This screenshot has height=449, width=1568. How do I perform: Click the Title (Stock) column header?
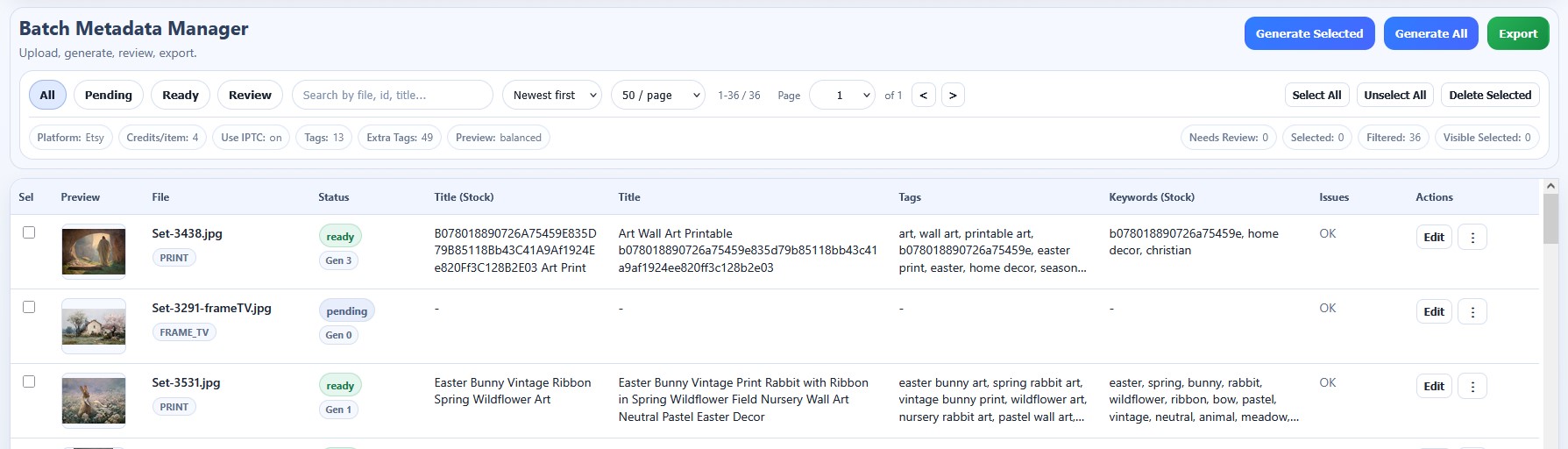pos(465,197)
